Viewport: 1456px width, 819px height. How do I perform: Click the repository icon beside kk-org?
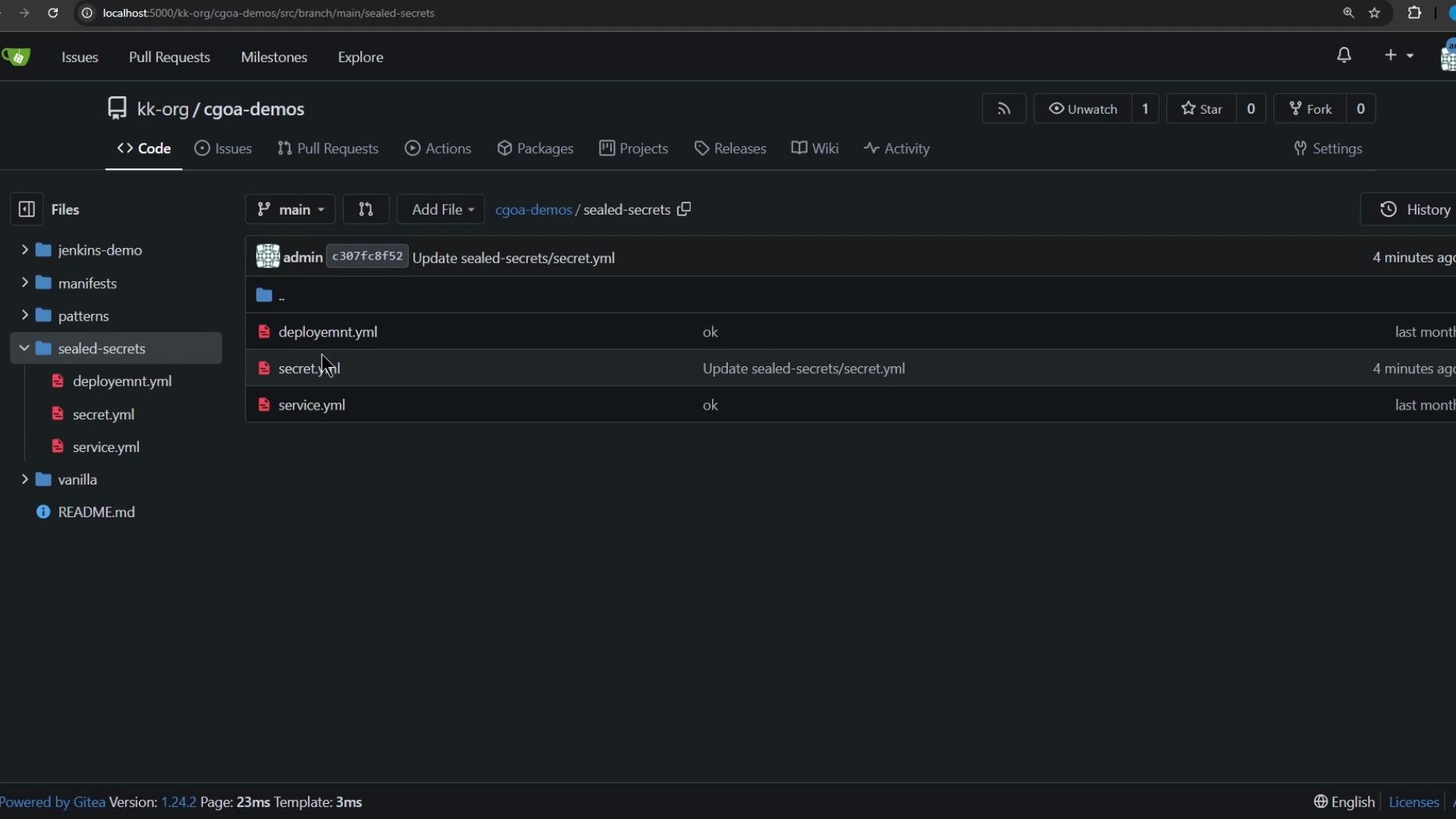pyautogui.click(x=117, y=108)
